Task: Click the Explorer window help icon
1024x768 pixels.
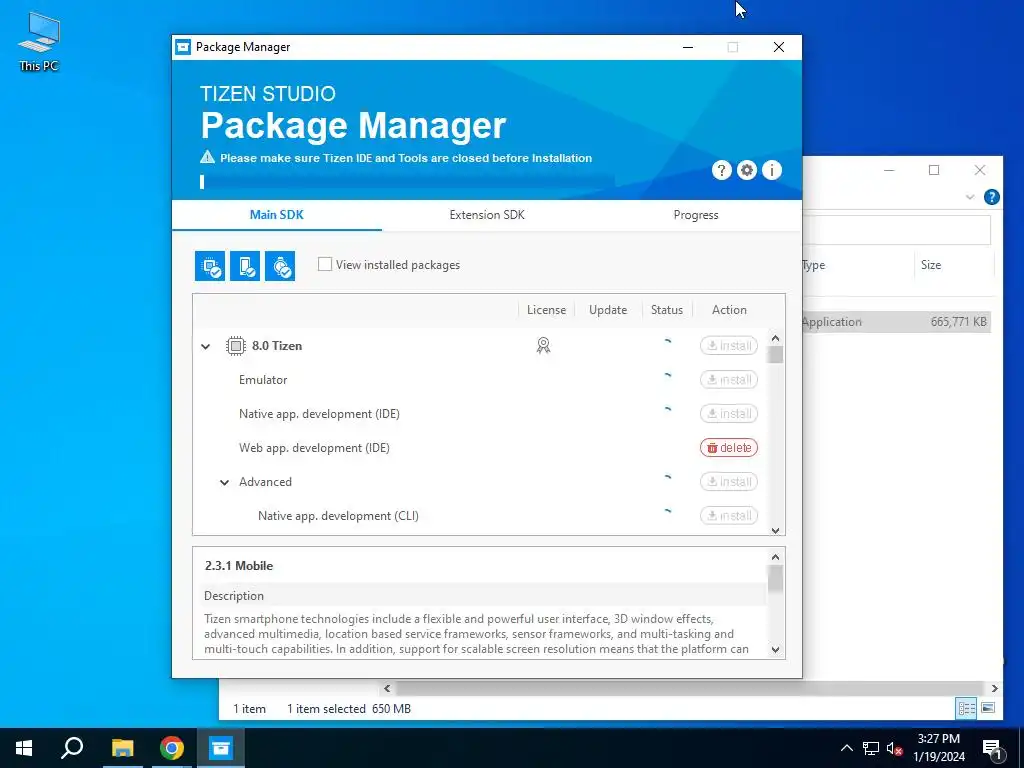Action: 991,197
